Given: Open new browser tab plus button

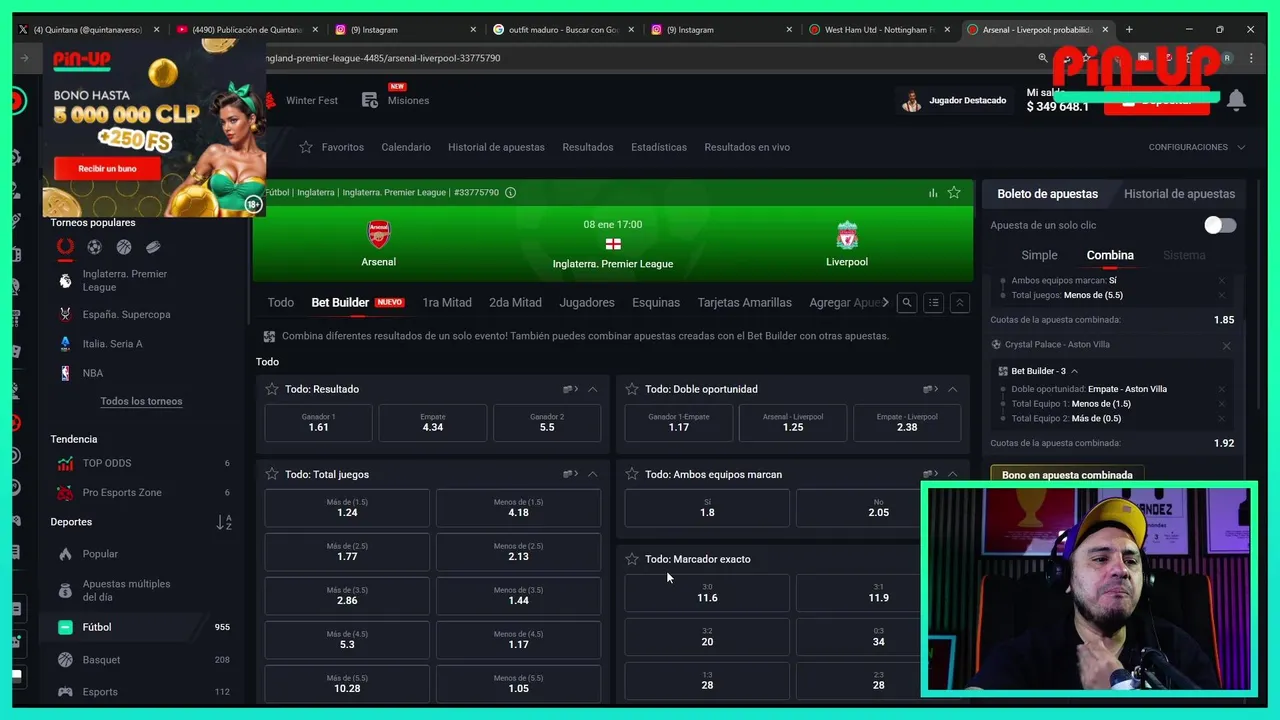Looking at the screenshot, I should click(x=1129, y=30).
